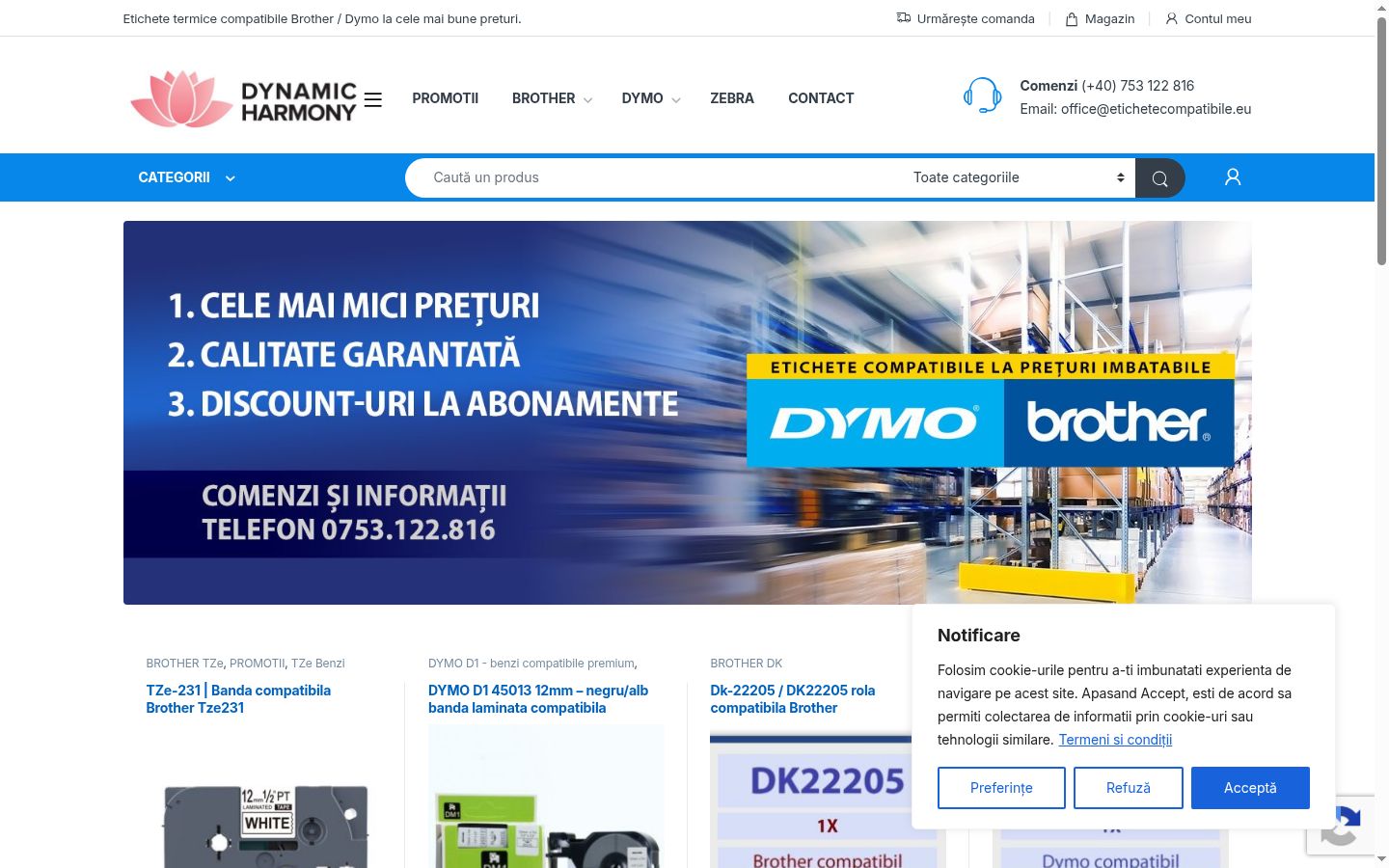Open Dk-22205 / DK22205 rola product title
The height and width of the screenshot is (868, 1389).
pyautogui.click(x=793, y=699)
